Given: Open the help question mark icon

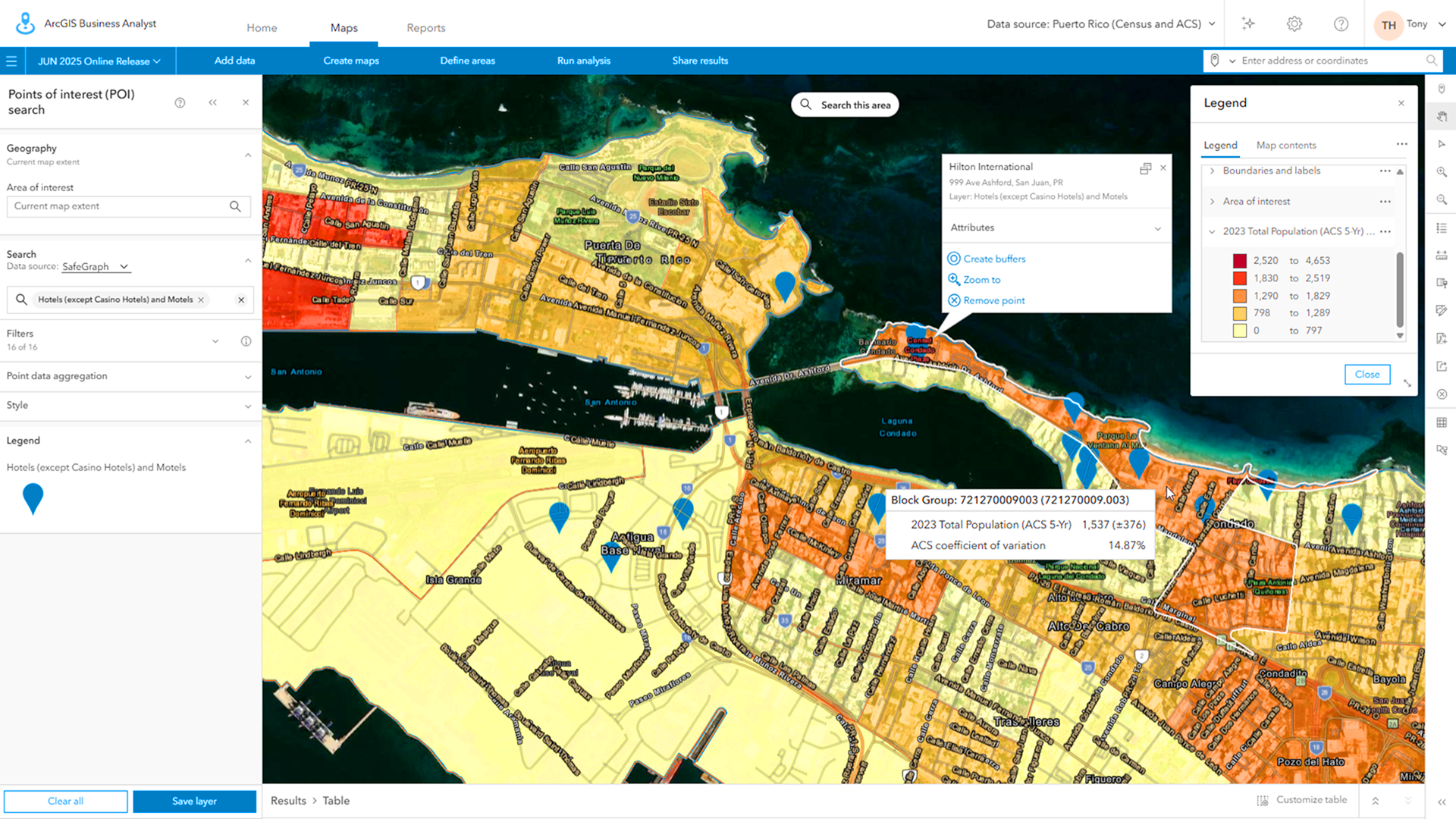Looking at the screenshot, I should coord(1341,24).
